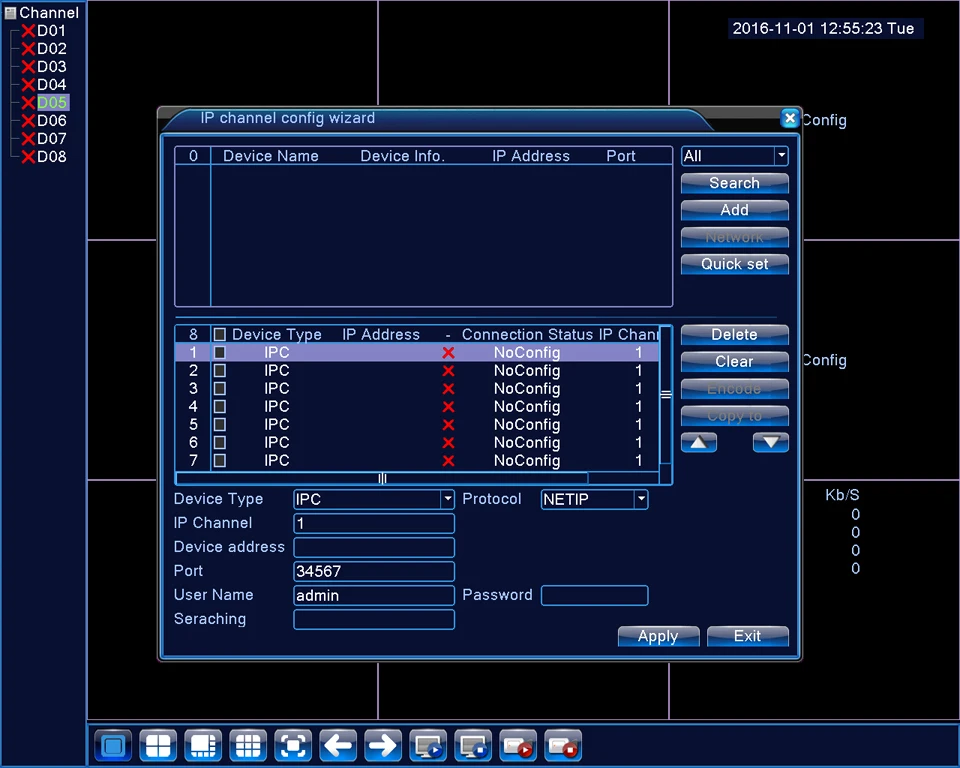960x768 pixels.
Task: Click the Password input field
Action: pyautogui.click(x=594, y=595)
